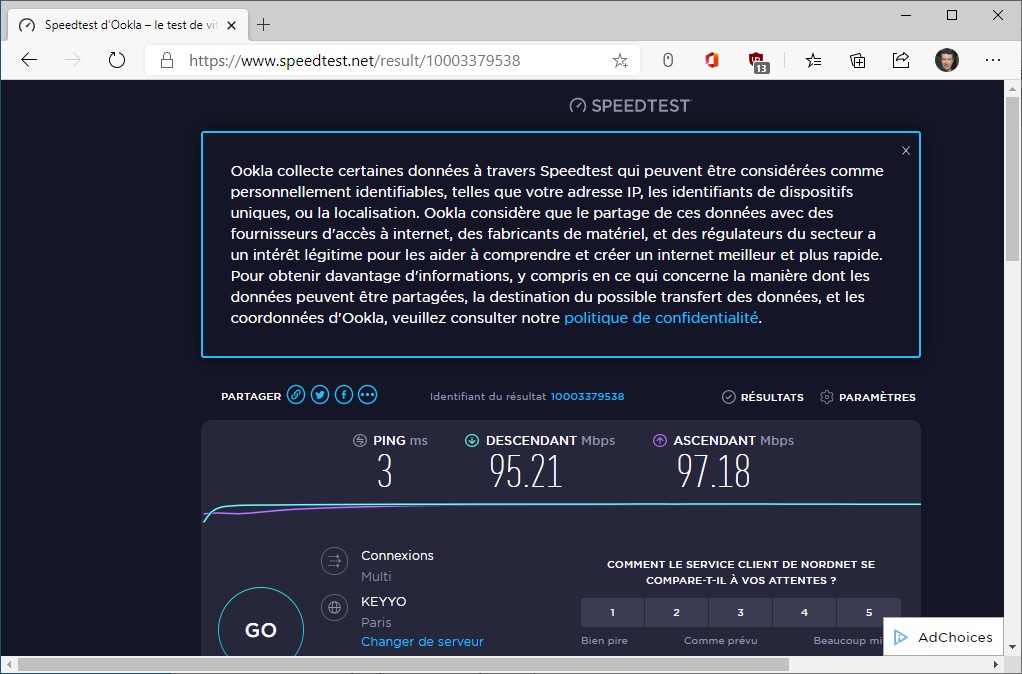Image resolution: width=1022 pixels, height=674 pixels.
Task: Open the Edge Settings and more menu
Action: click(x=992, y=60)
